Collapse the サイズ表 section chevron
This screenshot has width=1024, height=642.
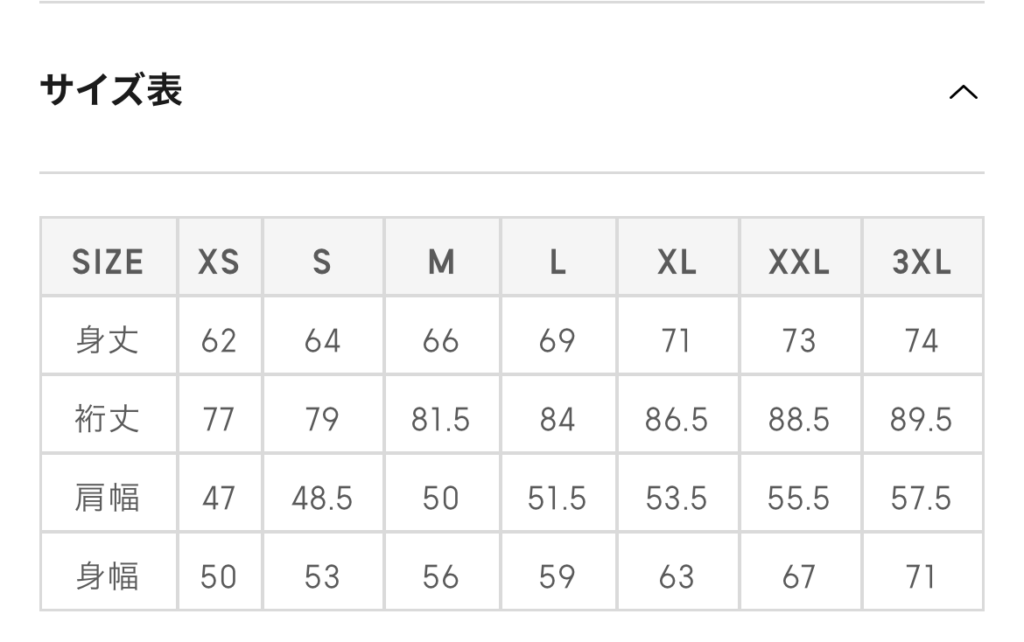tap(963, 92)
